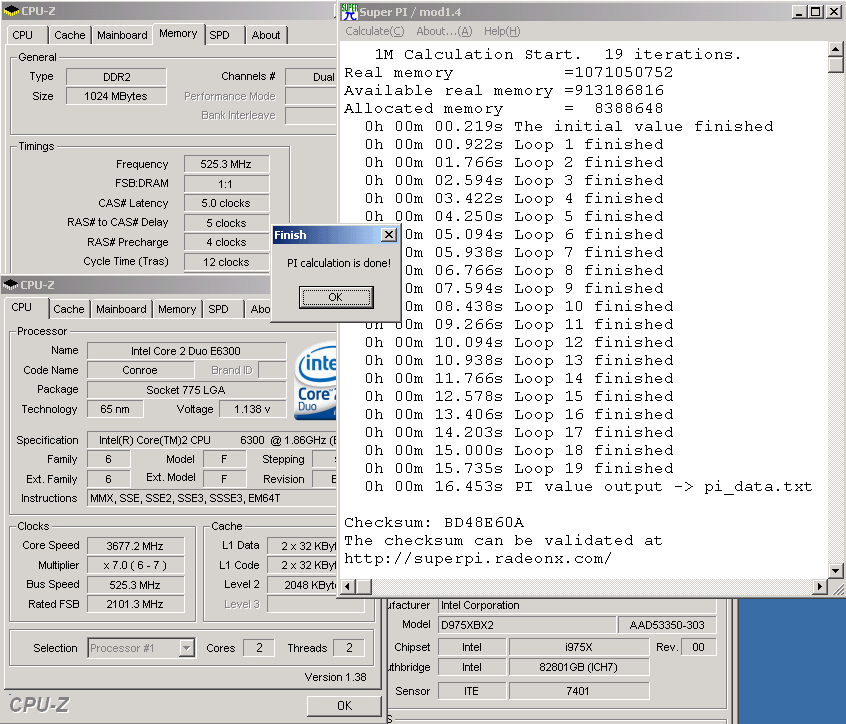Click the Cores count field
846x724 pixels.
coord(259,648)
